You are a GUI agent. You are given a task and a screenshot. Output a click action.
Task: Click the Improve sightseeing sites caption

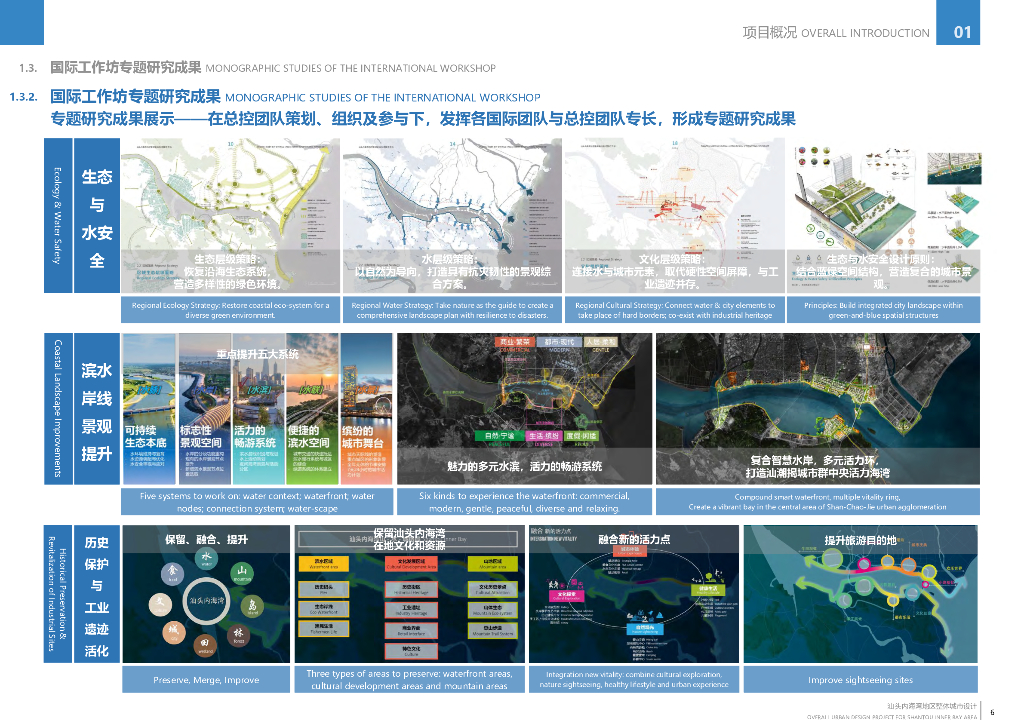pyautogui.click(x=861, y=680)
